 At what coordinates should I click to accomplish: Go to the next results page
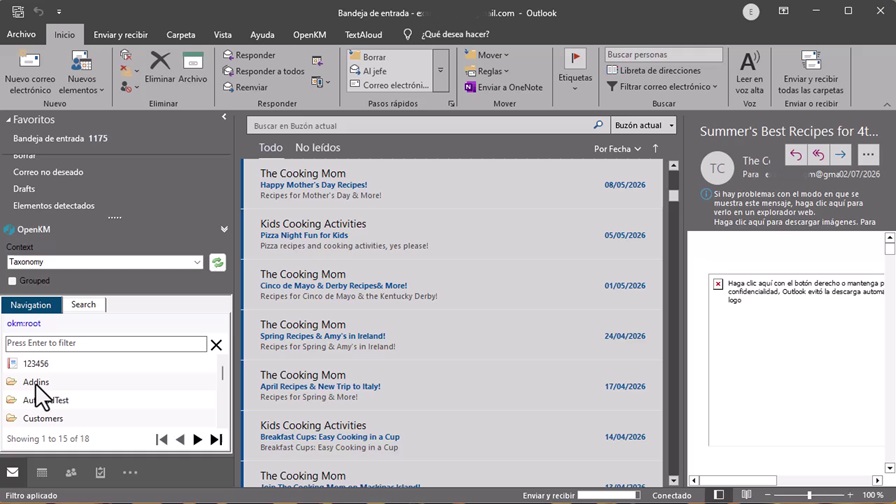198,439
